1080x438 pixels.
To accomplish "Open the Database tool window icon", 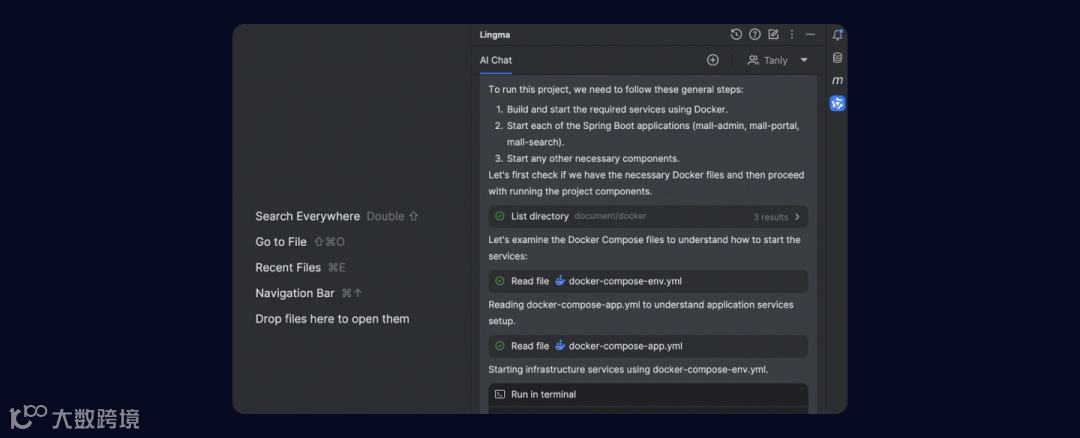I will click(837, 58).
